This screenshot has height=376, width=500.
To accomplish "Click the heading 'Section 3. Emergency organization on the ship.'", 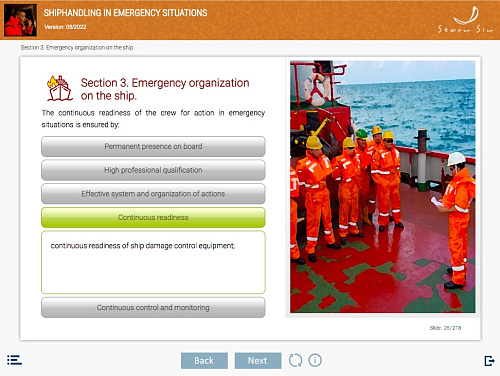I will tap(165, 89).
